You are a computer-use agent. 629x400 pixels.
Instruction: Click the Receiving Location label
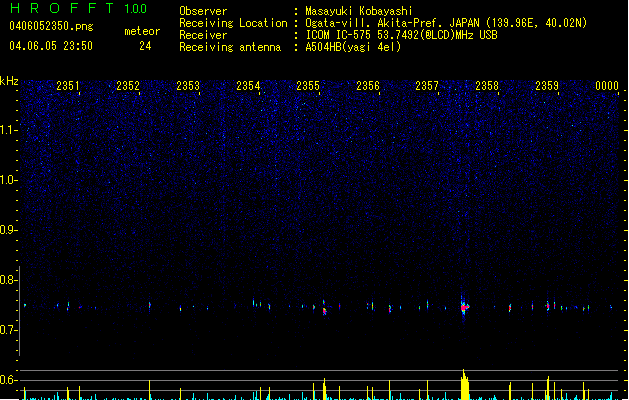(233, 23)
